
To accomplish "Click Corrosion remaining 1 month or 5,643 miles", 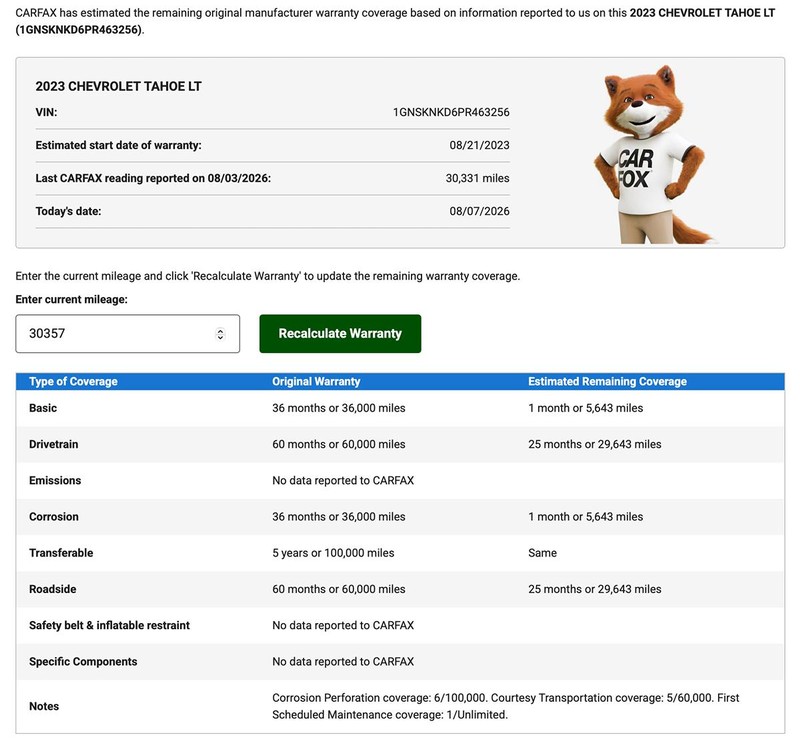I will [x=586, y=517].
